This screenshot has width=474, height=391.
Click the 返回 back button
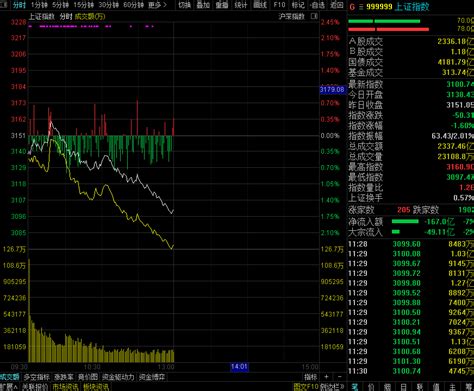tap(336, 5)
